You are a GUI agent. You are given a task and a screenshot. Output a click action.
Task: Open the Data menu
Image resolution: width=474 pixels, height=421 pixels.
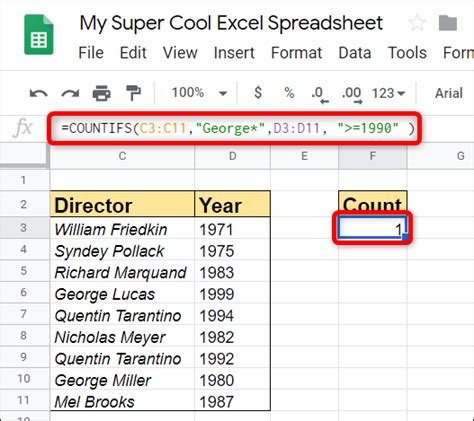[355, 53]
